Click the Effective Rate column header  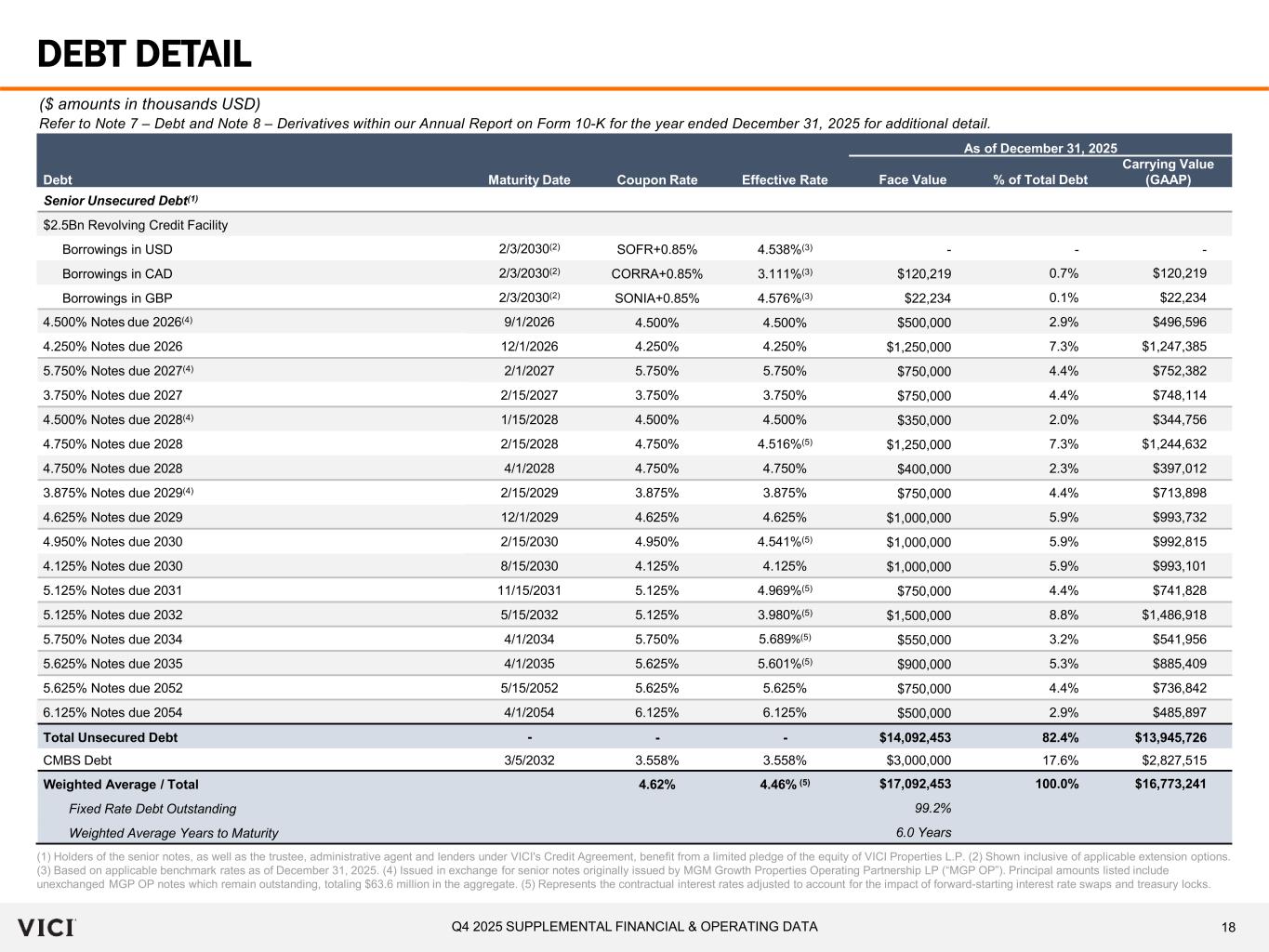[784, 180]
